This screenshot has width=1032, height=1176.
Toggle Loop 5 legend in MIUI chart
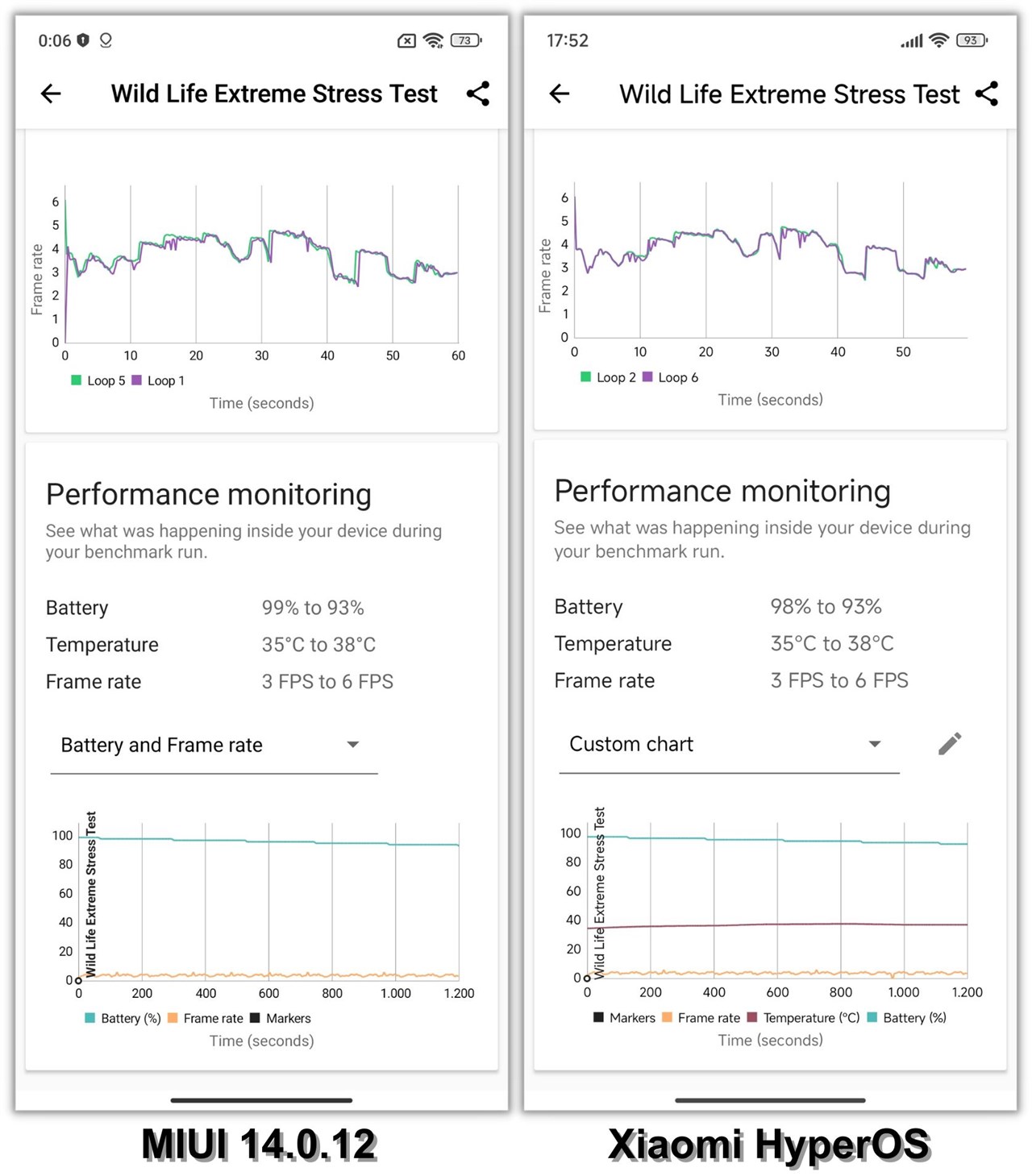coord(98,380)
